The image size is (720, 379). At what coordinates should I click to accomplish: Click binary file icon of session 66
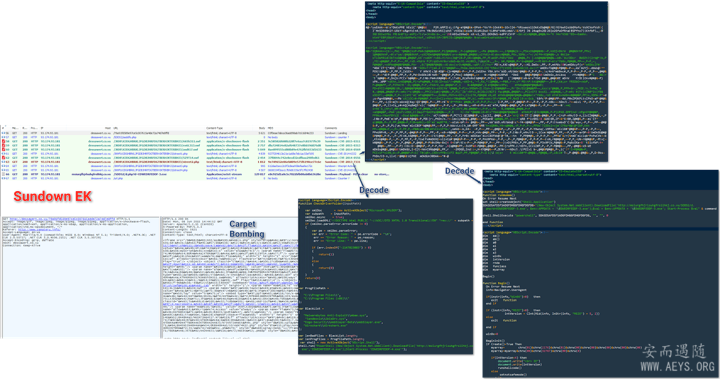[x=4, y=175]
